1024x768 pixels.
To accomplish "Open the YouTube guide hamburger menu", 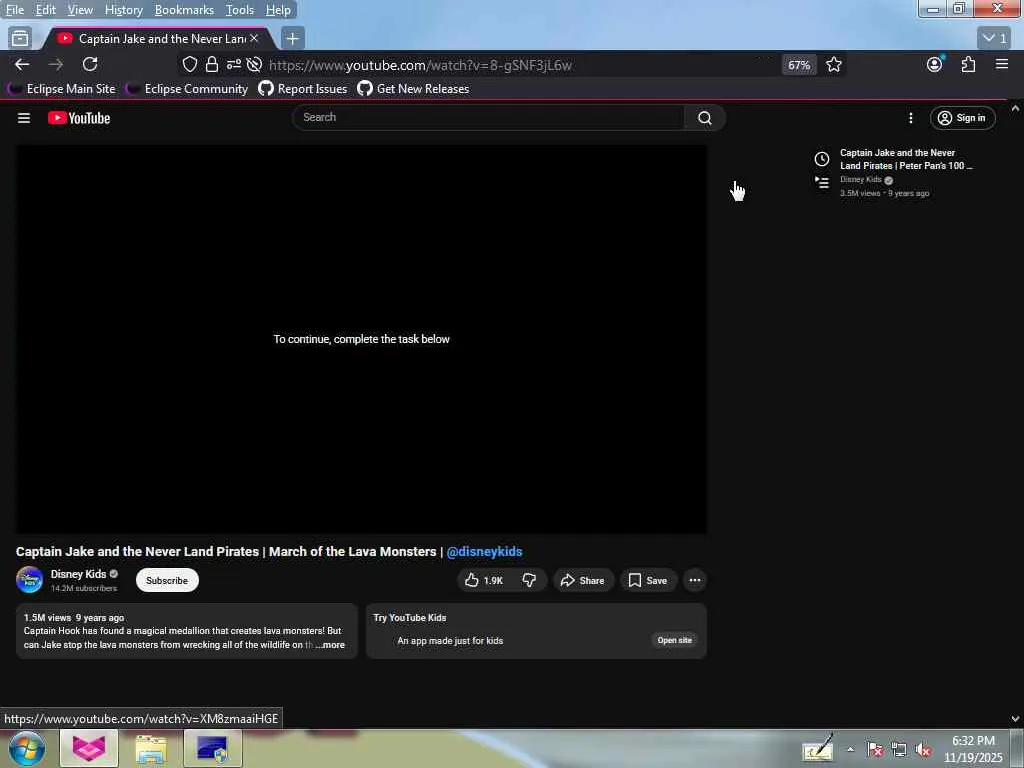I will pyautogui.click(x=24, y=118).
